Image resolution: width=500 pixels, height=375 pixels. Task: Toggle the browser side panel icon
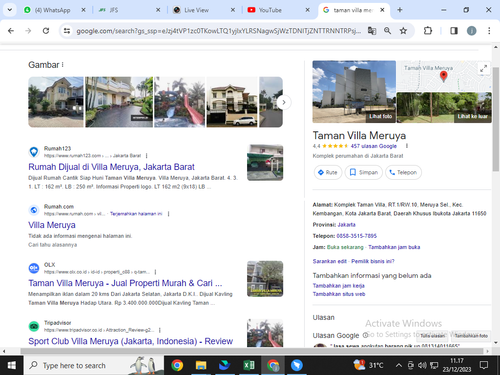point(454,31)
